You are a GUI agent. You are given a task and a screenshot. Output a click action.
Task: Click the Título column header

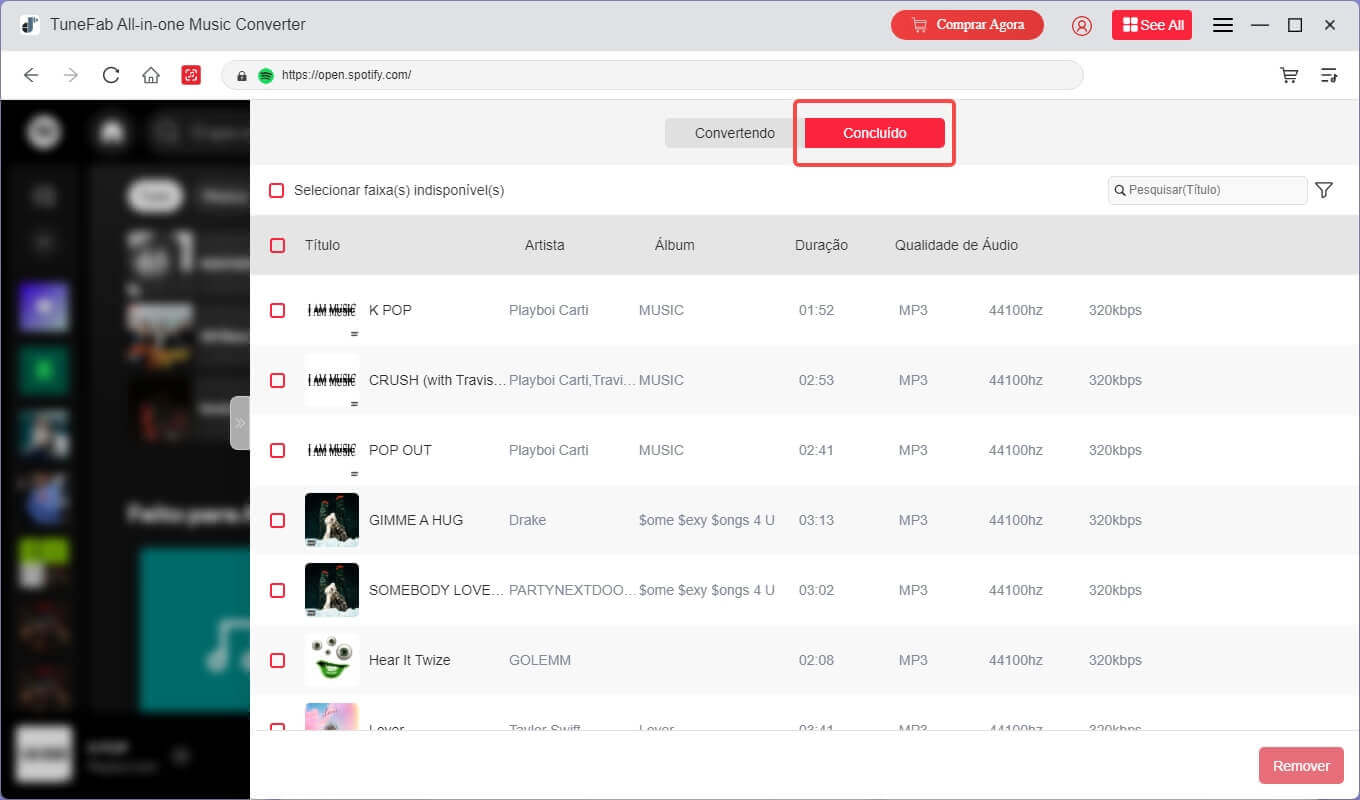(322, 245)
